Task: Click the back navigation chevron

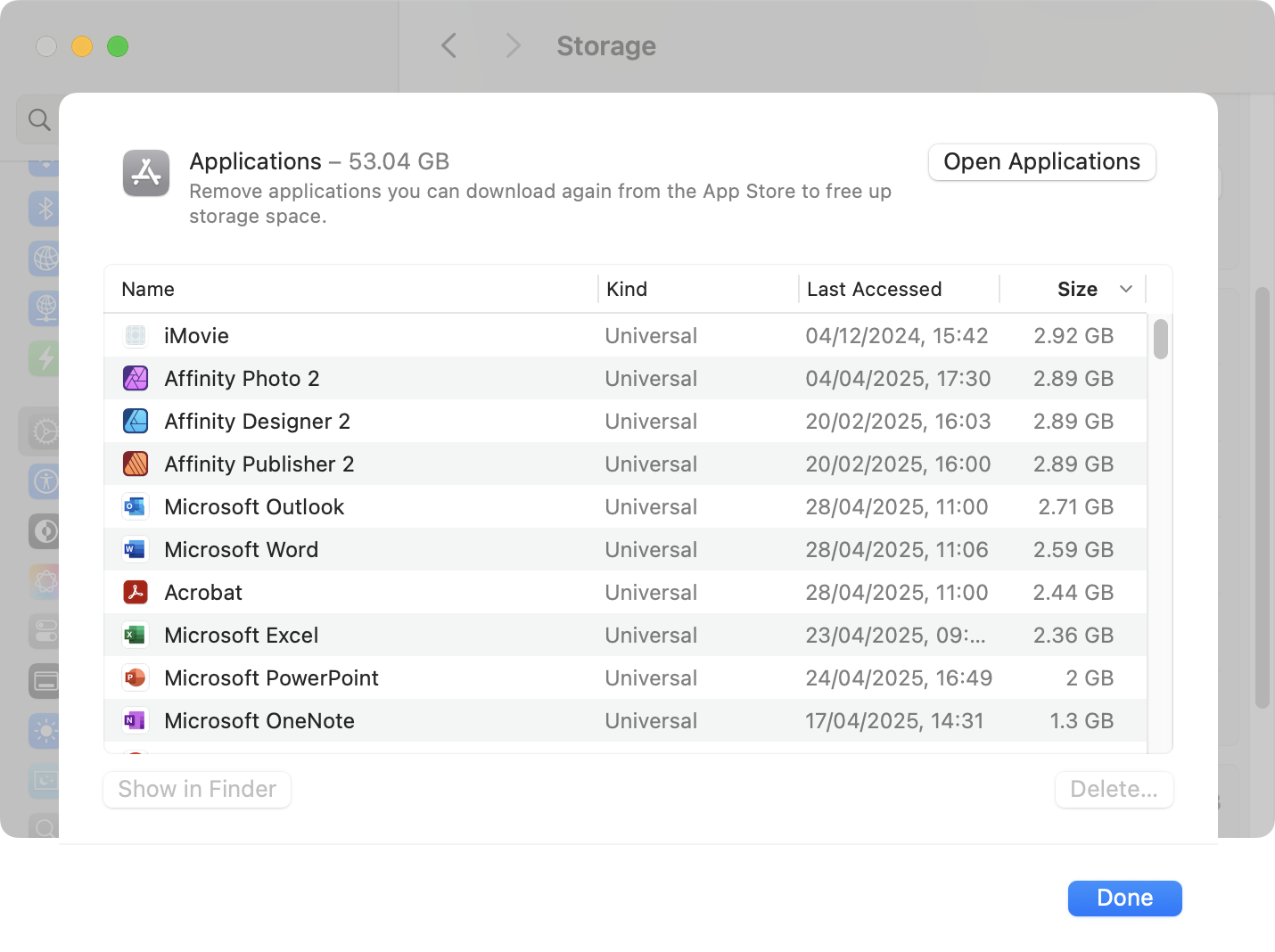Action: point(448,45)
